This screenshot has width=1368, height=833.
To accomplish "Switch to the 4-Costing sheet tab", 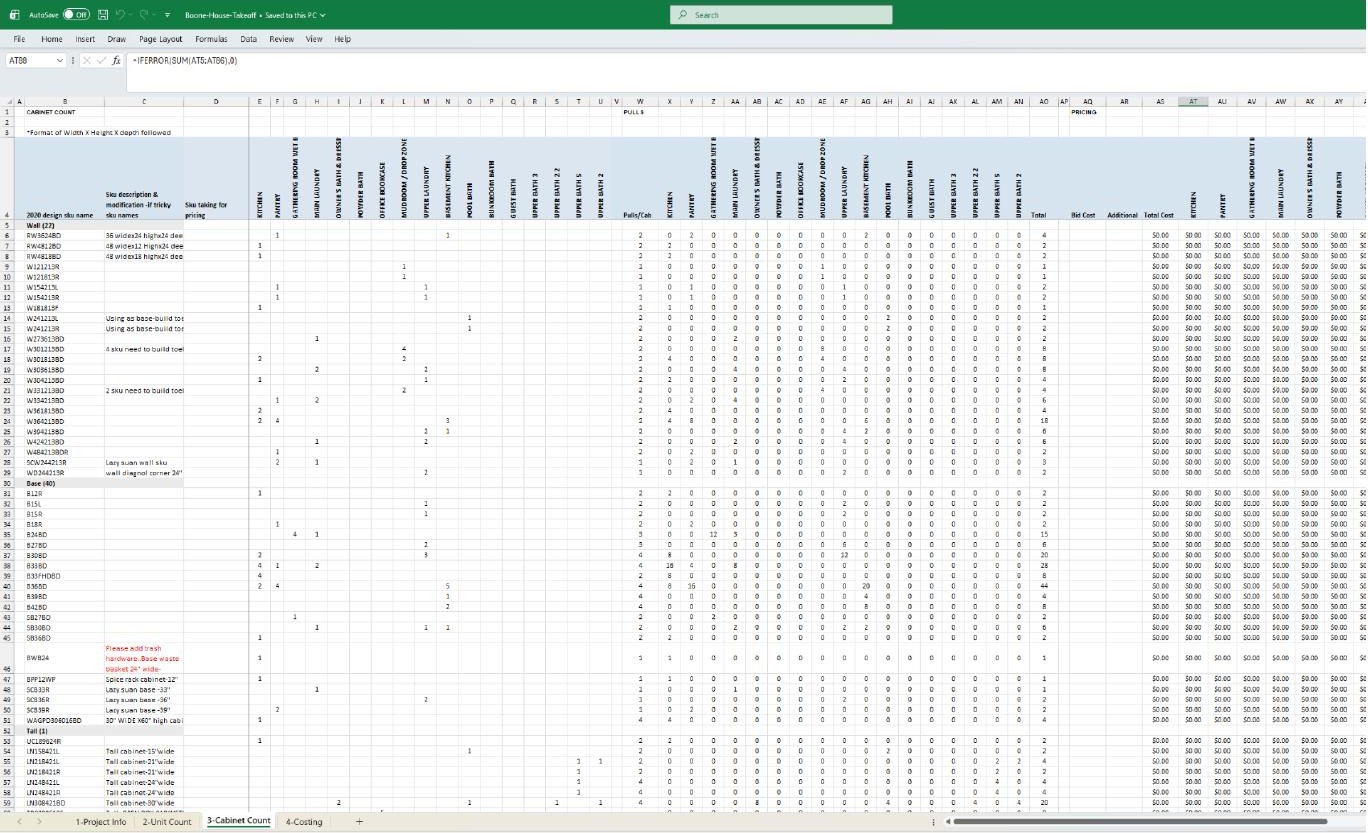I will (304, 822).
